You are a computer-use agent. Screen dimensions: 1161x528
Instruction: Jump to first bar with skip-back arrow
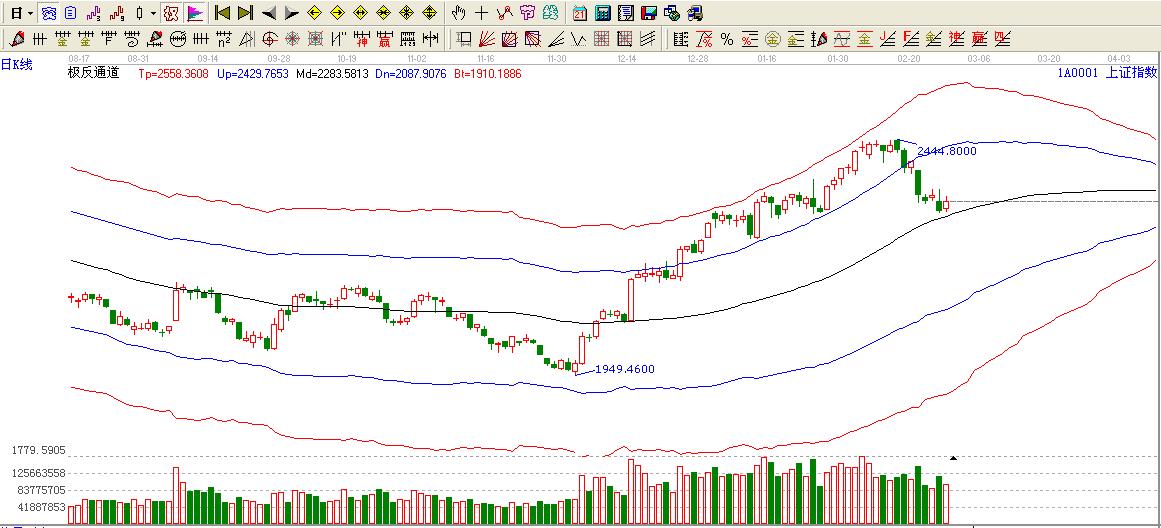tap(222, 13)
